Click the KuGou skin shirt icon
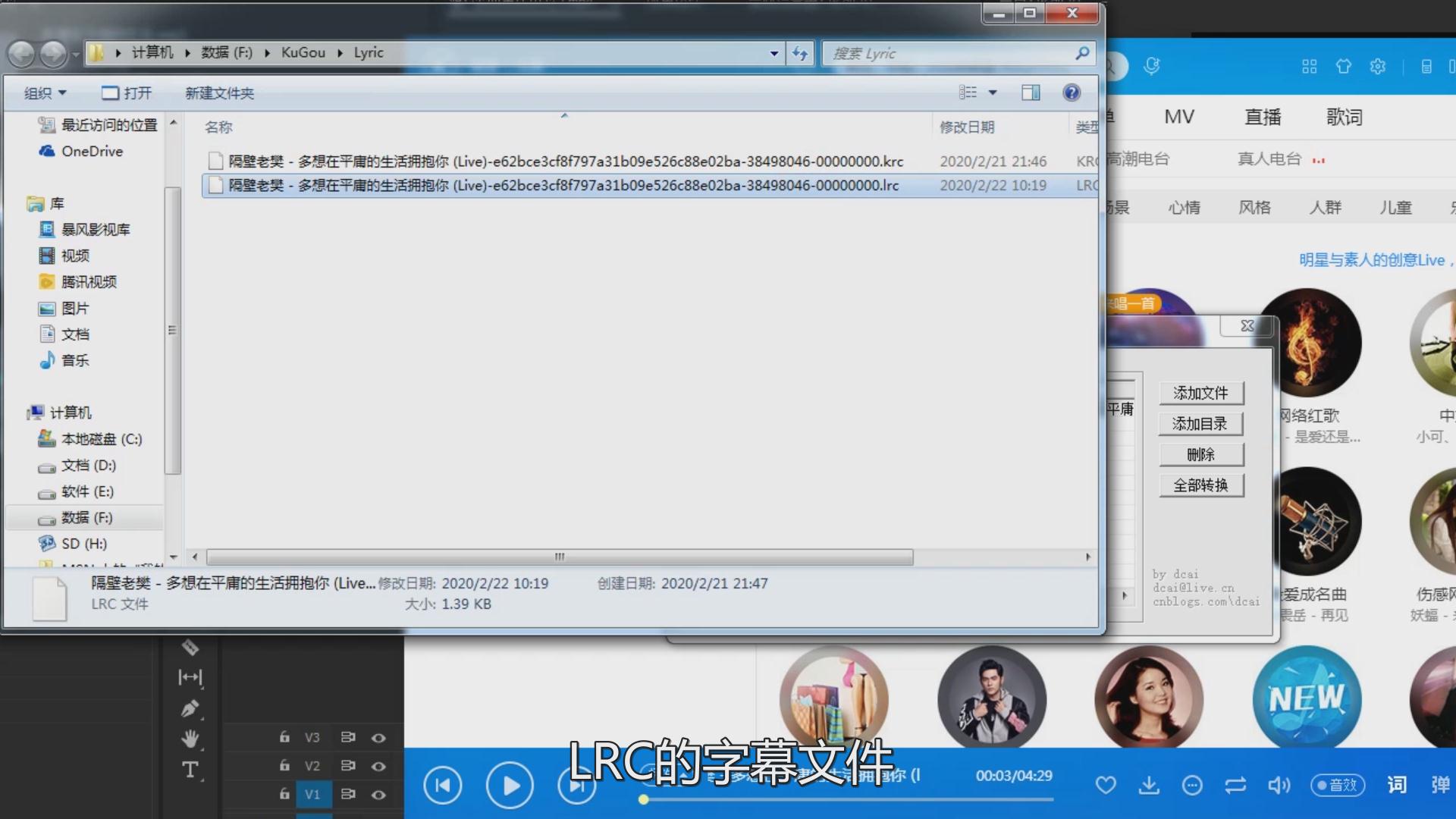The width and height of the screenshot is (1456, 819). coord(1344,66)
